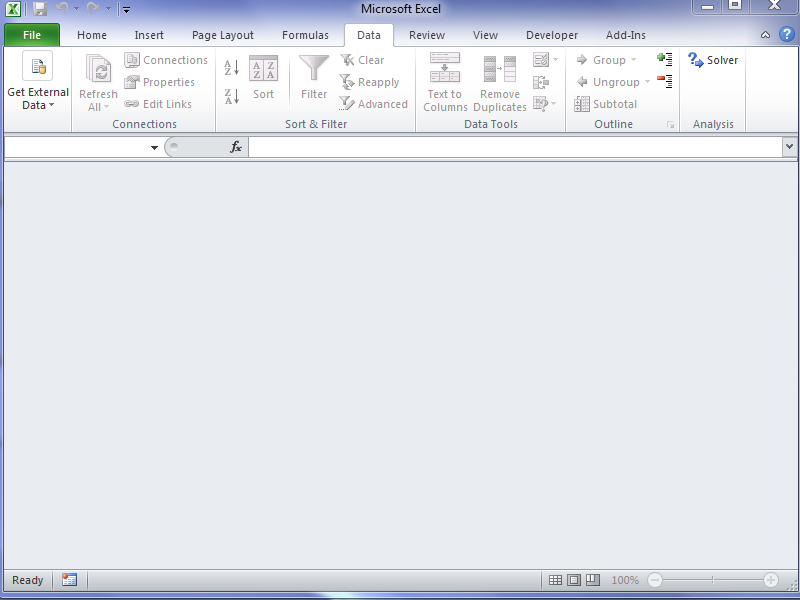This screenshot has width=800, height=600.
Task: Switch to the Page Layout tab
Action: pyautogui.click(x=223, y=35)
